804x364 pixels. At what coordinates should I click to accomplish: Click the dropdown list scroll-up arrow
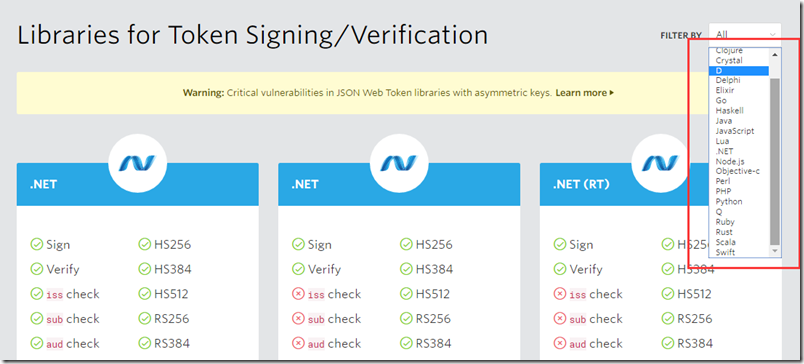pos(774,54)
